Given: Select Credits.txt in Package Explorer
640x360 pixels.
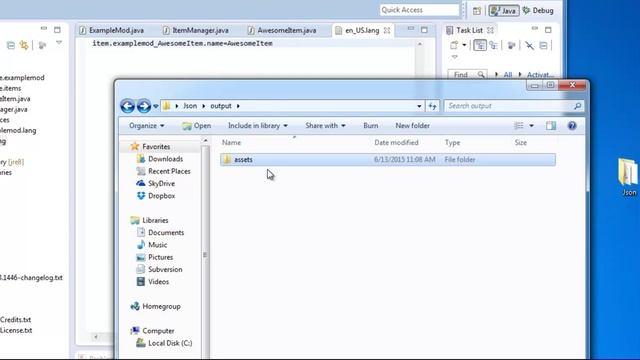Looking at the screenshot, I should pos(16,320).
